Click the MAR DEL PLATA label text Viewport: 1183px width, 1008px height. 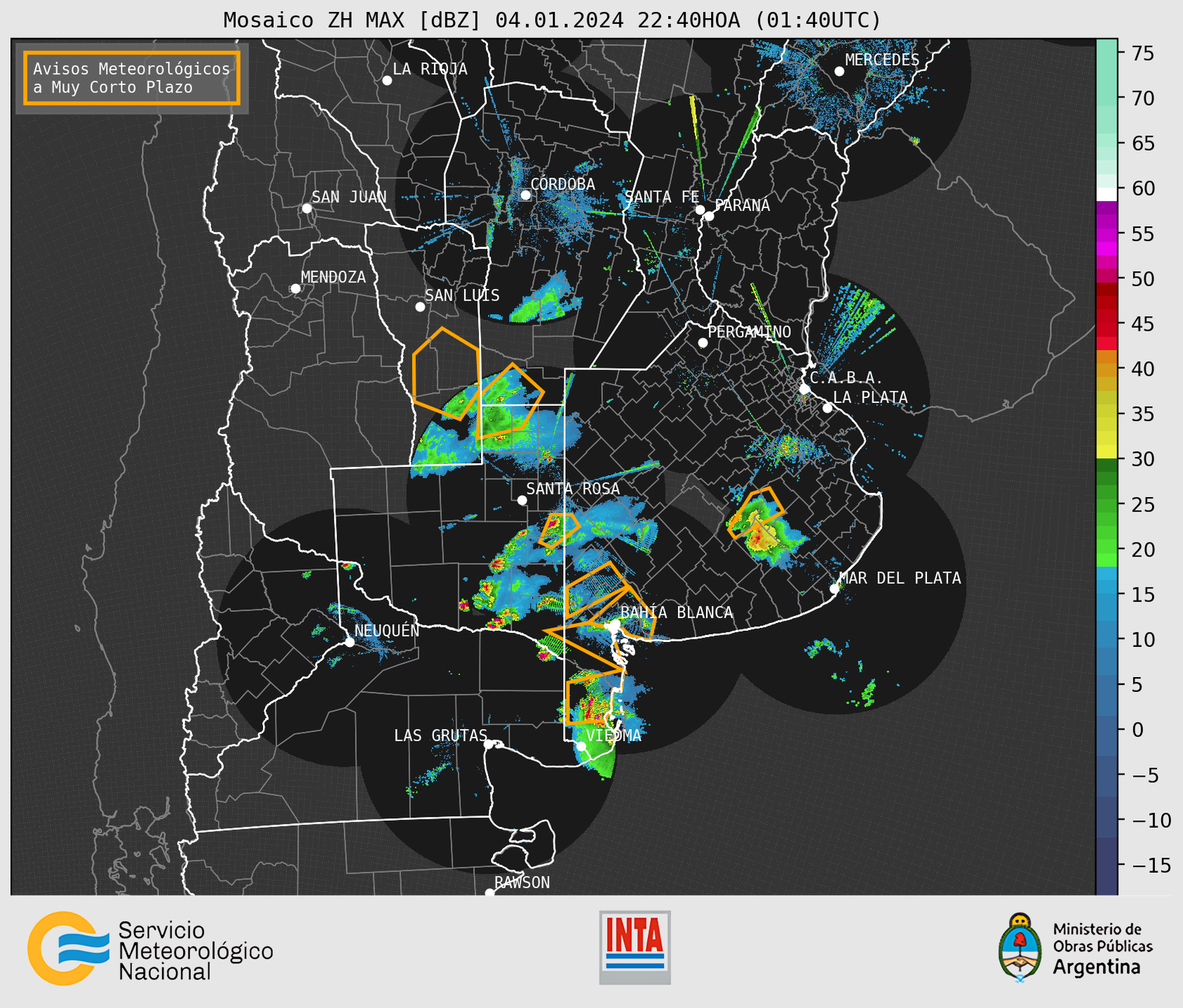[900, 578]
